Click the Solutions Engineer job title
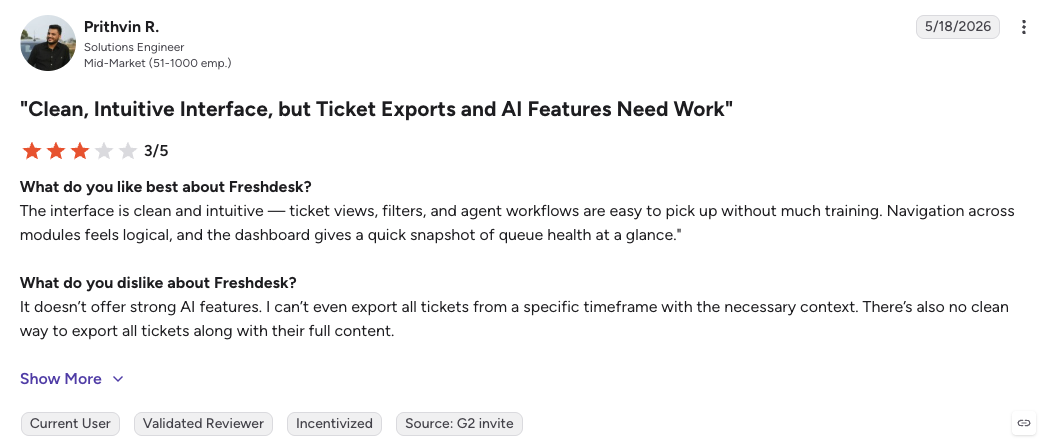 134,47
